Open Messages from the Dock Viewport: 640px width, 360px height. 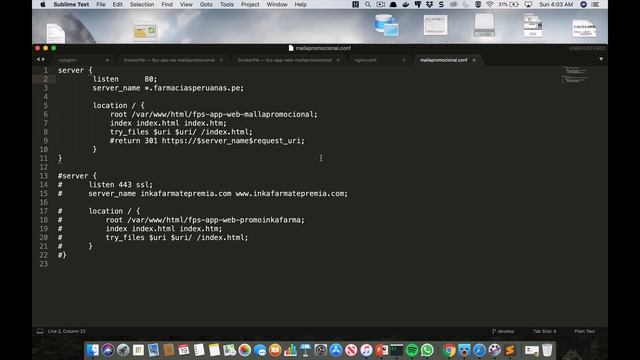(x=260, y=350)
